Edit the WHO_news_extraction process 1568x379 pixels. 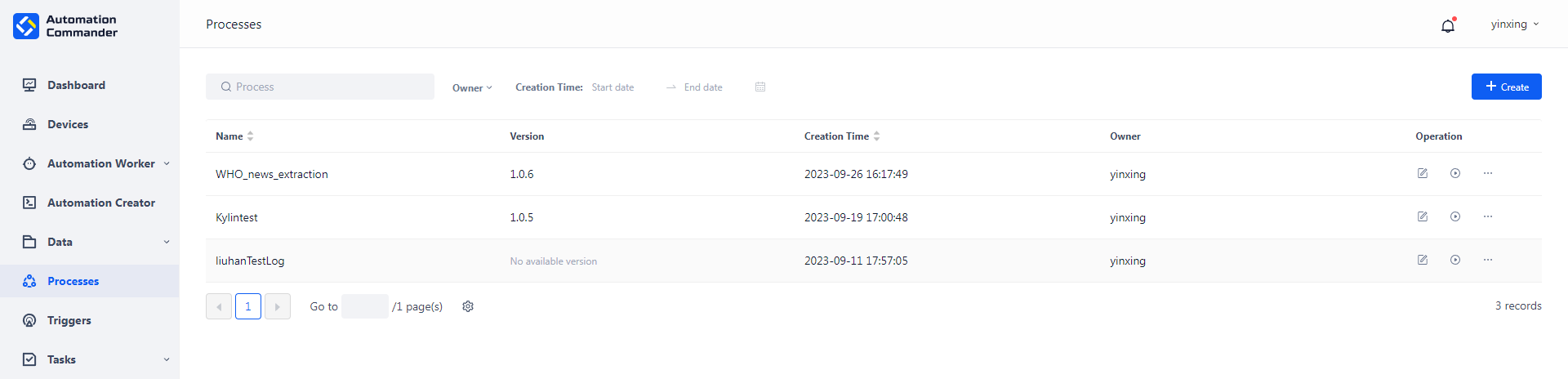point(1423,173)
